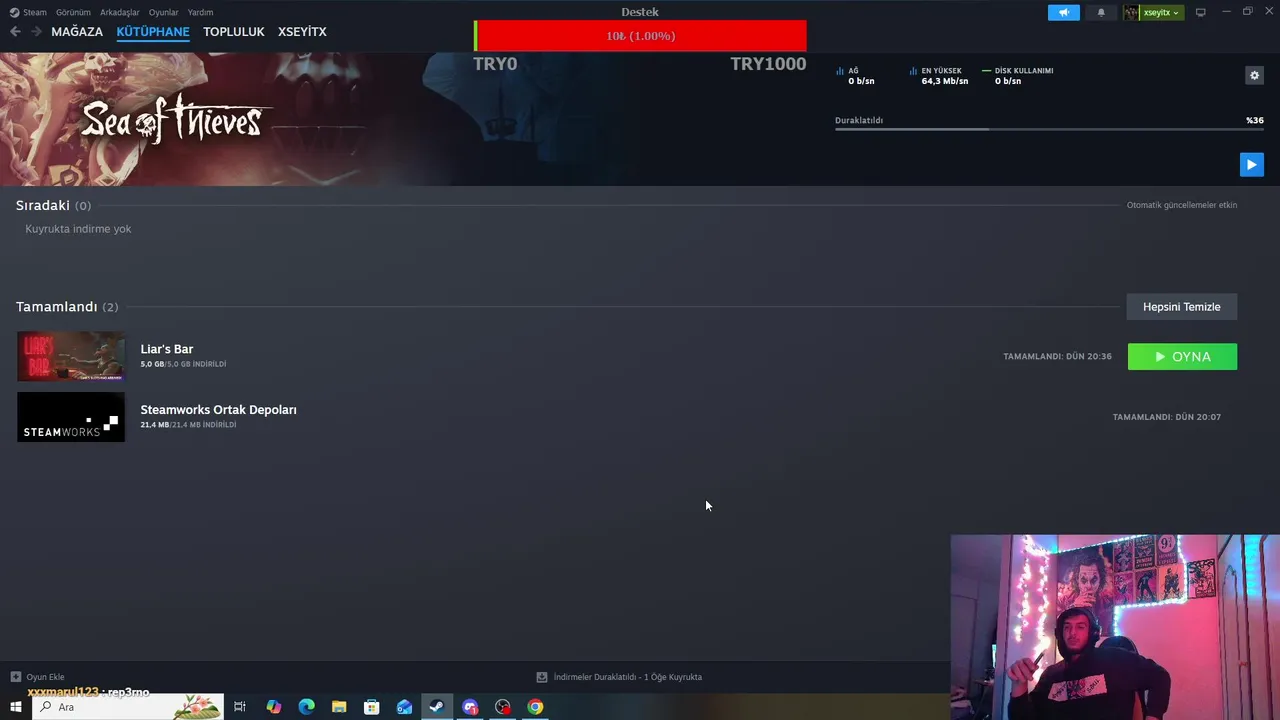Click the red Destek donation bar
The width and height of the screenshot is (1280, 720).
tap(640, 36)
